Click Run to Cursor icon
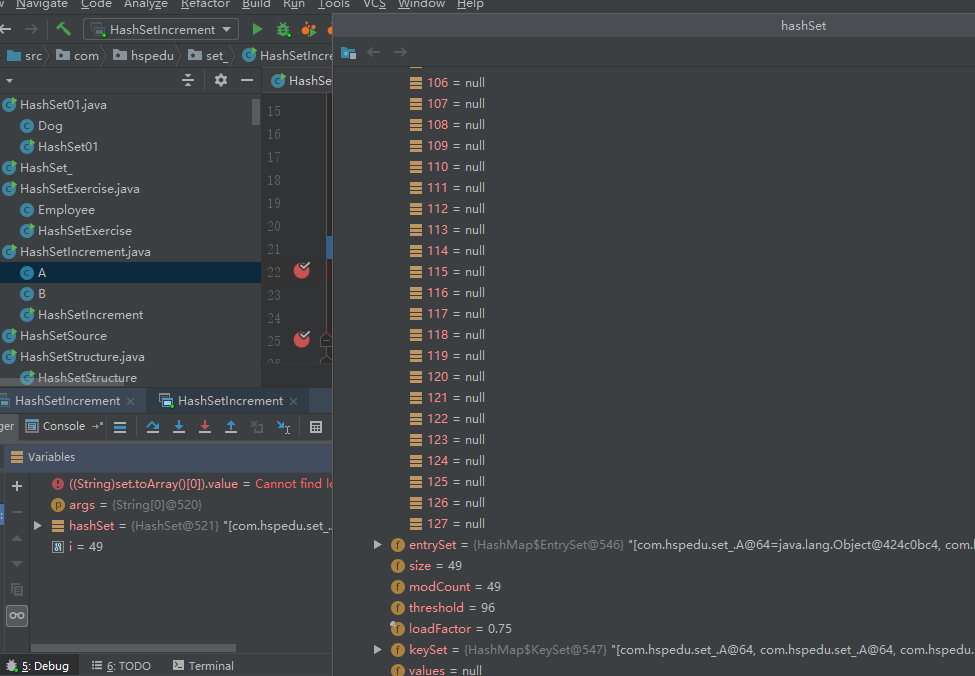Screen dimensions: 975x676 tap(284, 427)
